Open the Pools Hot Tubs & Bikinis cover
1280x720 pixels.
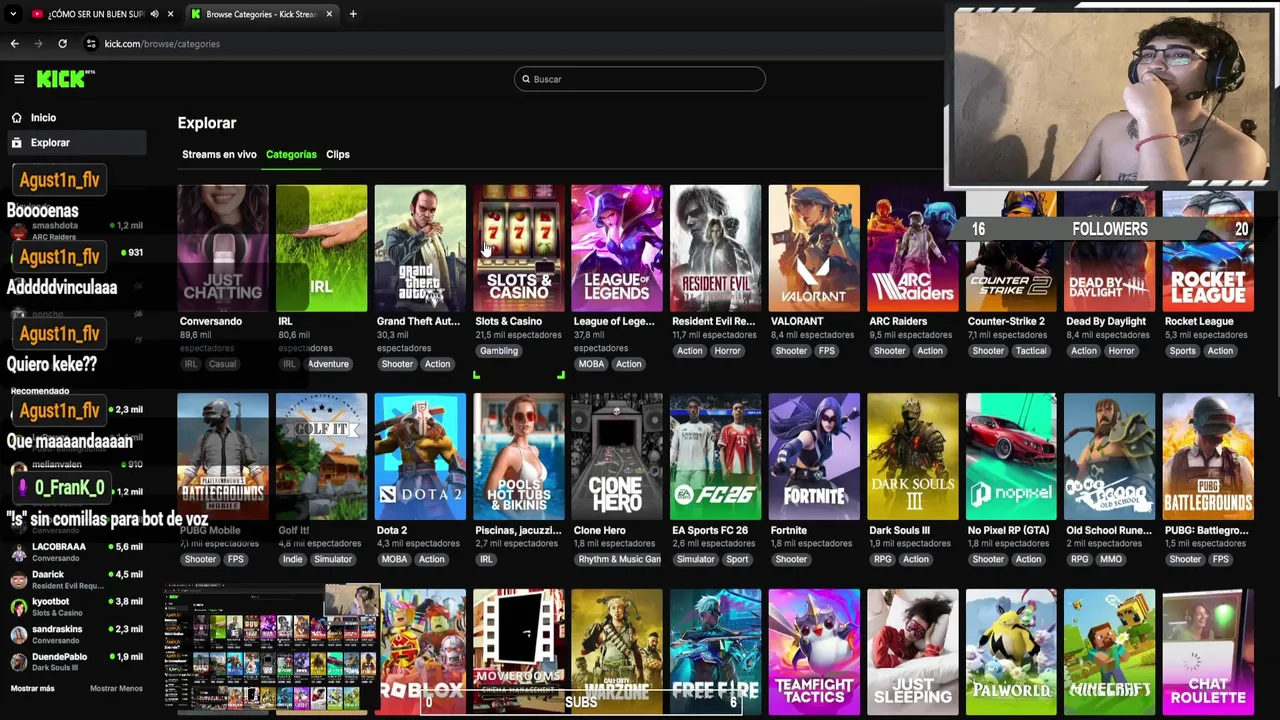point(518,456)
